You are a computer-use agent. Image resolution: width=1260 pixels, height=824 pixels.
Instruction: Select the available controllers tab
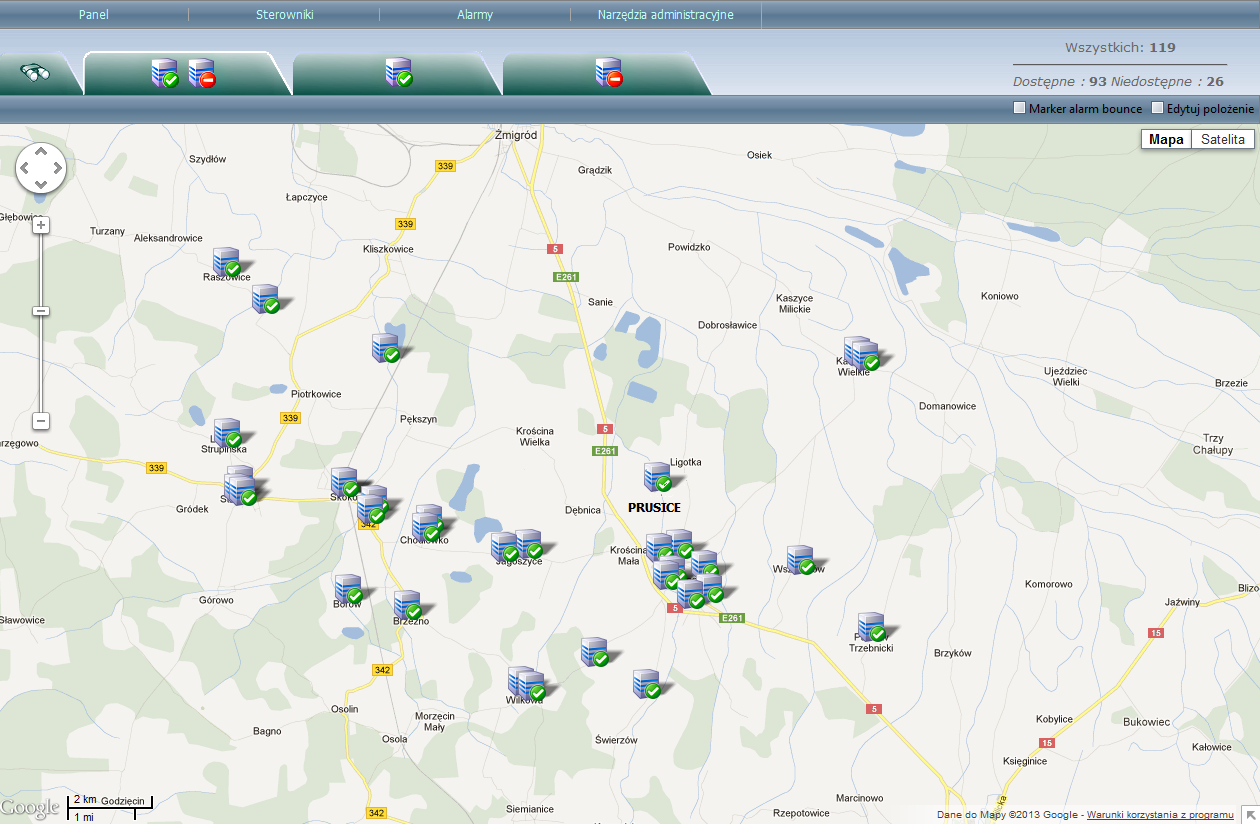pyautogui.click(x=398, y=73)
